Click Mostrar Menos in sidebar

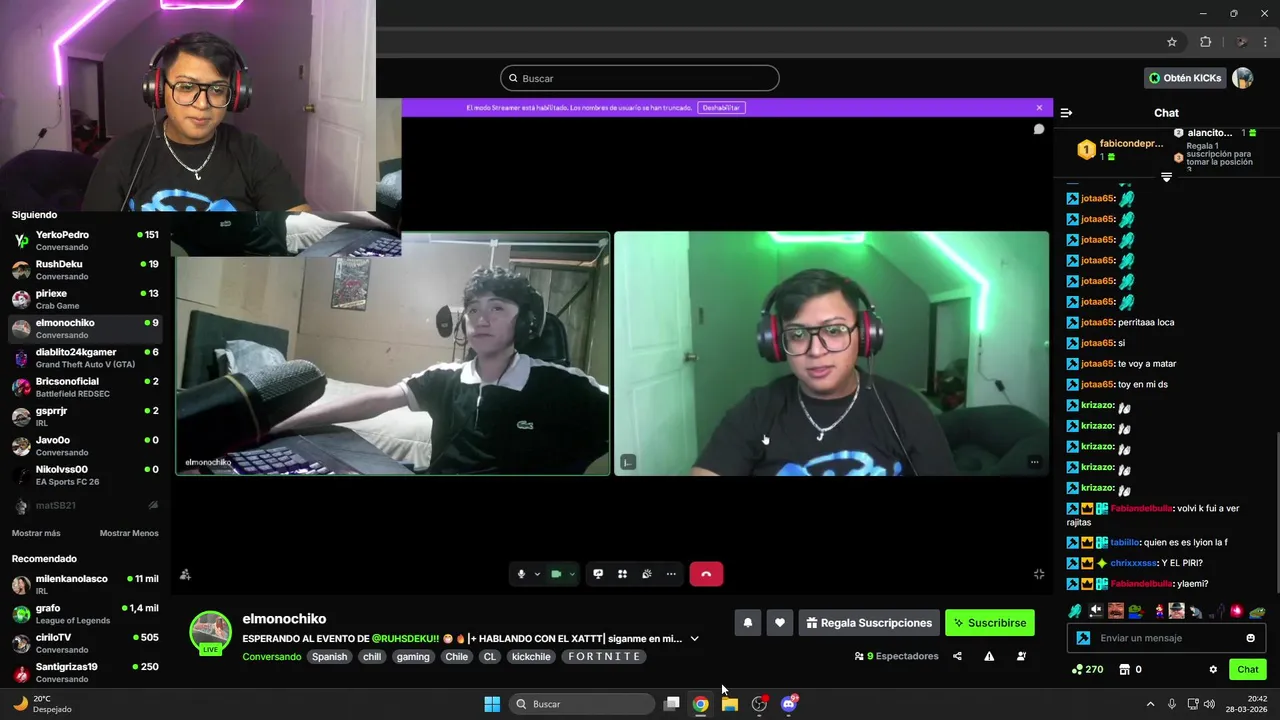pyautogui.click(x=129, y=533)
